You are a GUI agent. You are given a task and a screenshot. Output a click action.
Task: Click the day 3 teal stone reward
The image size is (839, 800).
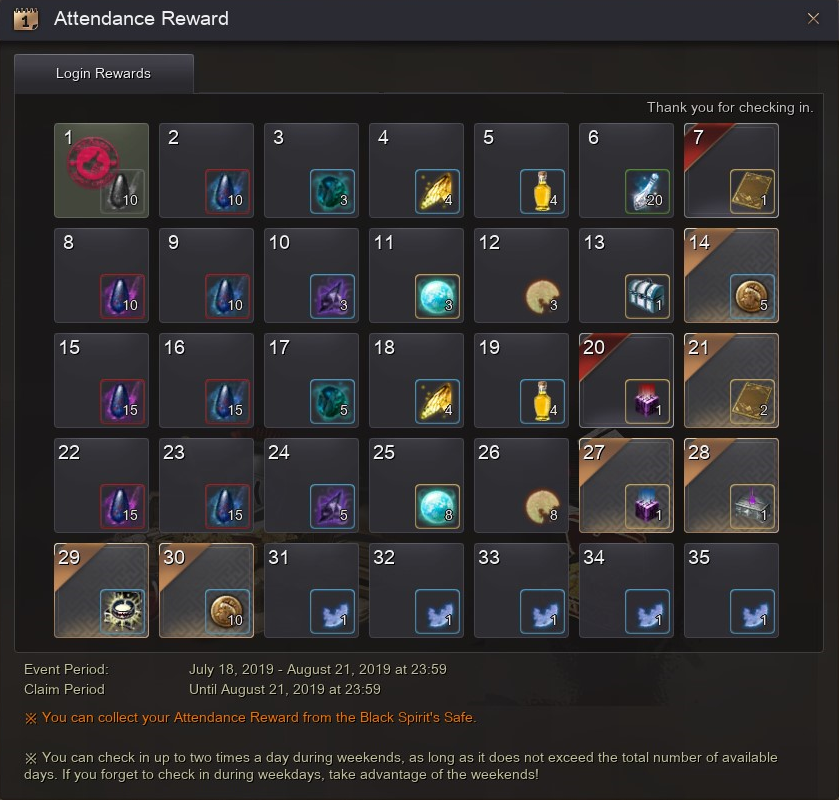[x=332, y=192]
